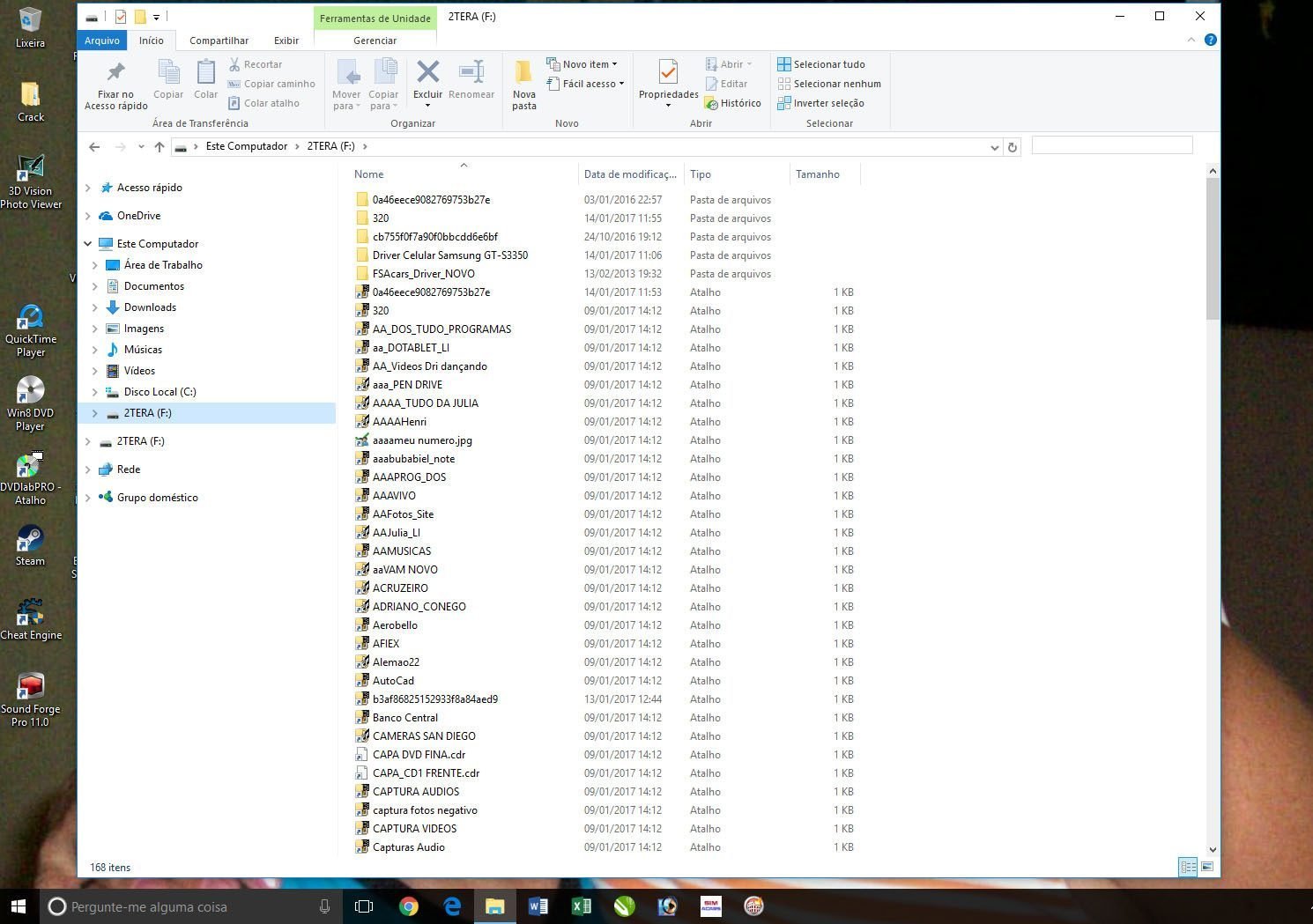Image resolution: width=1313 pixels, height=924 pixels.
Task: Open Novo item dropdown
Action: click(x=582, y=64)
